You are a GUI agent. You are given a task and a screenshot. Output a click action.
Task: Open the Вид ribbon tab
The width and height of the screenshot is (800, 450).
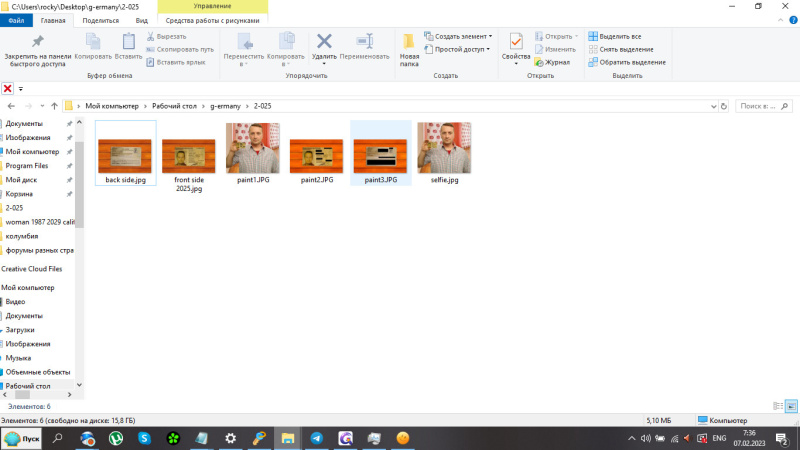click(142, 20)
